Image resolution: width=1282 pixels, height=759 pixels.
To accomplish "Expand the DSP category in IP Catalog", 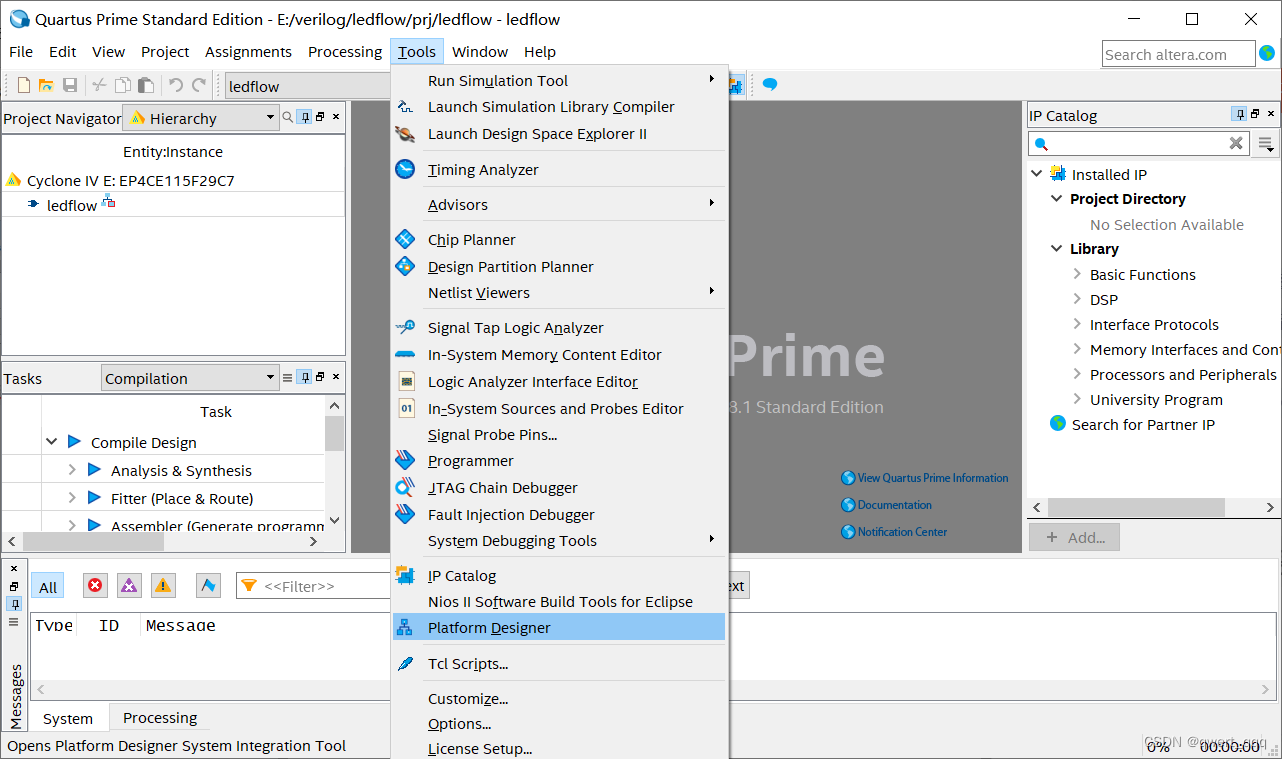I will coord(1077,299).
